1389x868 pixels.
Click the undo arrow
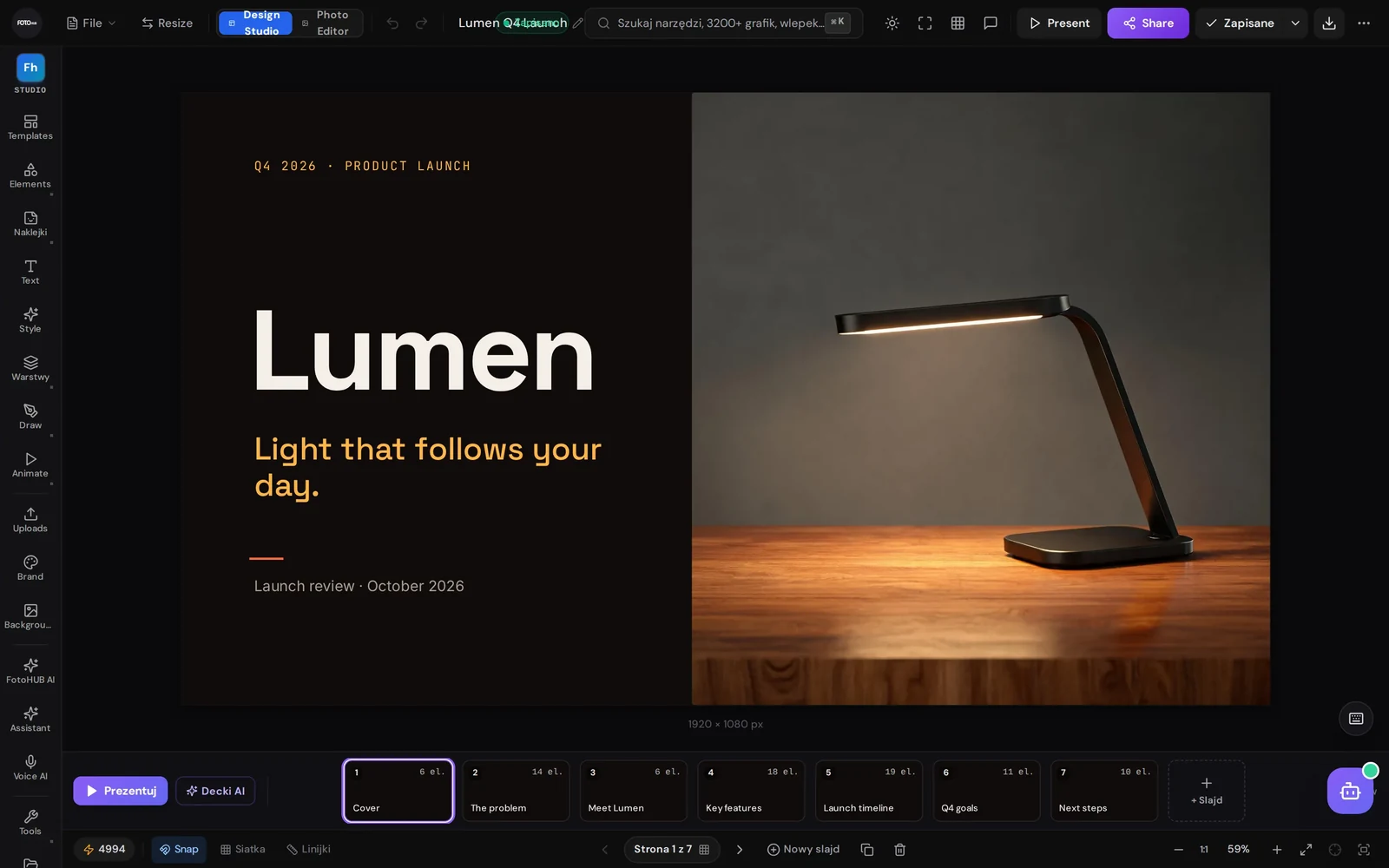click(392, 23)
